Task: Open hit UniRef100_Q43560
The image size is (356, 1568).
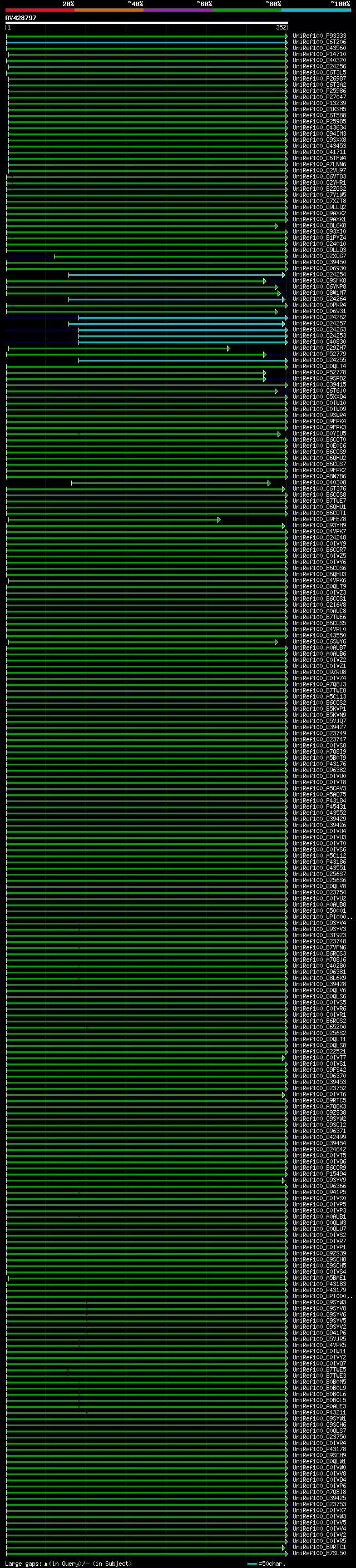Action: coord(319,48)
